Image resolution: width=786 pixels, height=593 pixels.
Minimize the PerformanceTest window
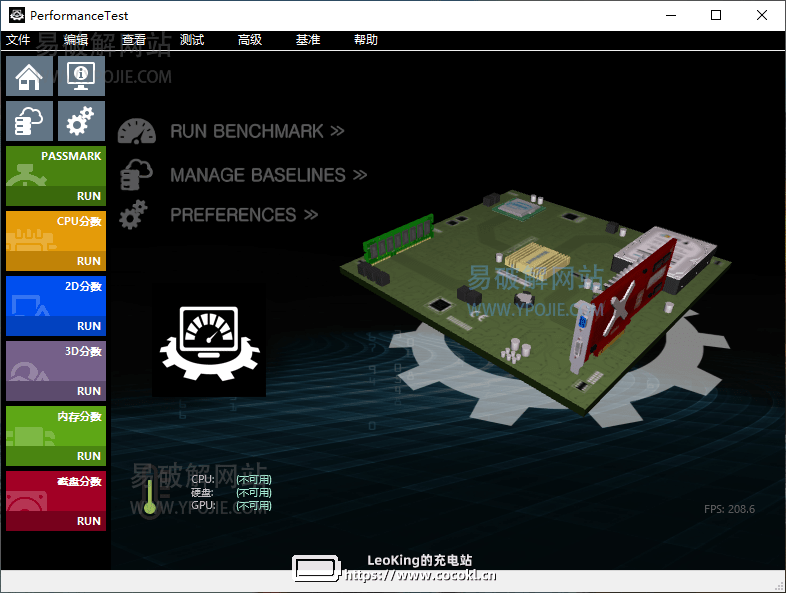[671, 15]
